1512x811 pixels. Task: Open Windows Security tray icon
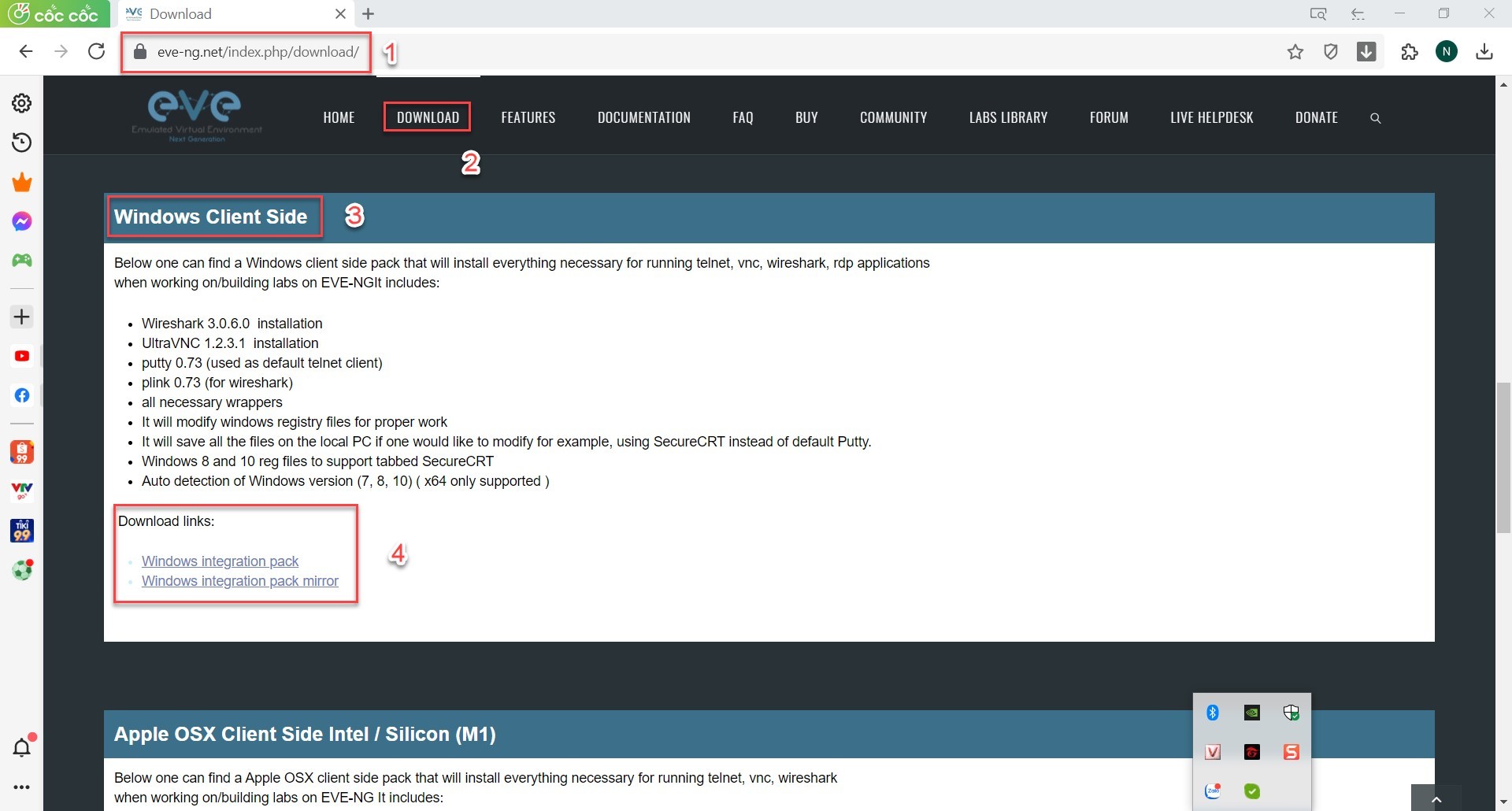point(1291,713)
